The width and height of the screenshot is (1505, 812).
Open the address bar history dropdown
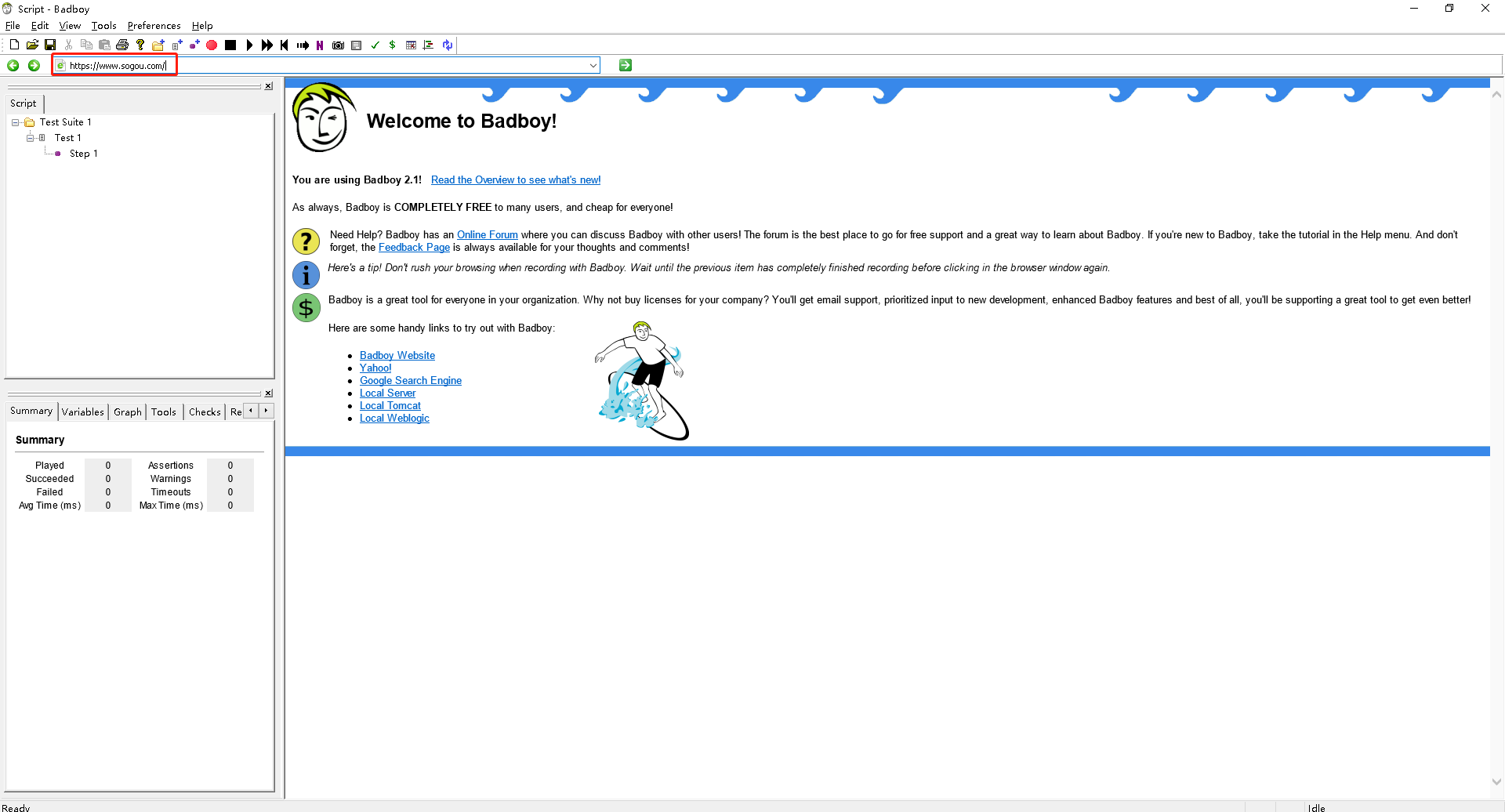[593, 65]
